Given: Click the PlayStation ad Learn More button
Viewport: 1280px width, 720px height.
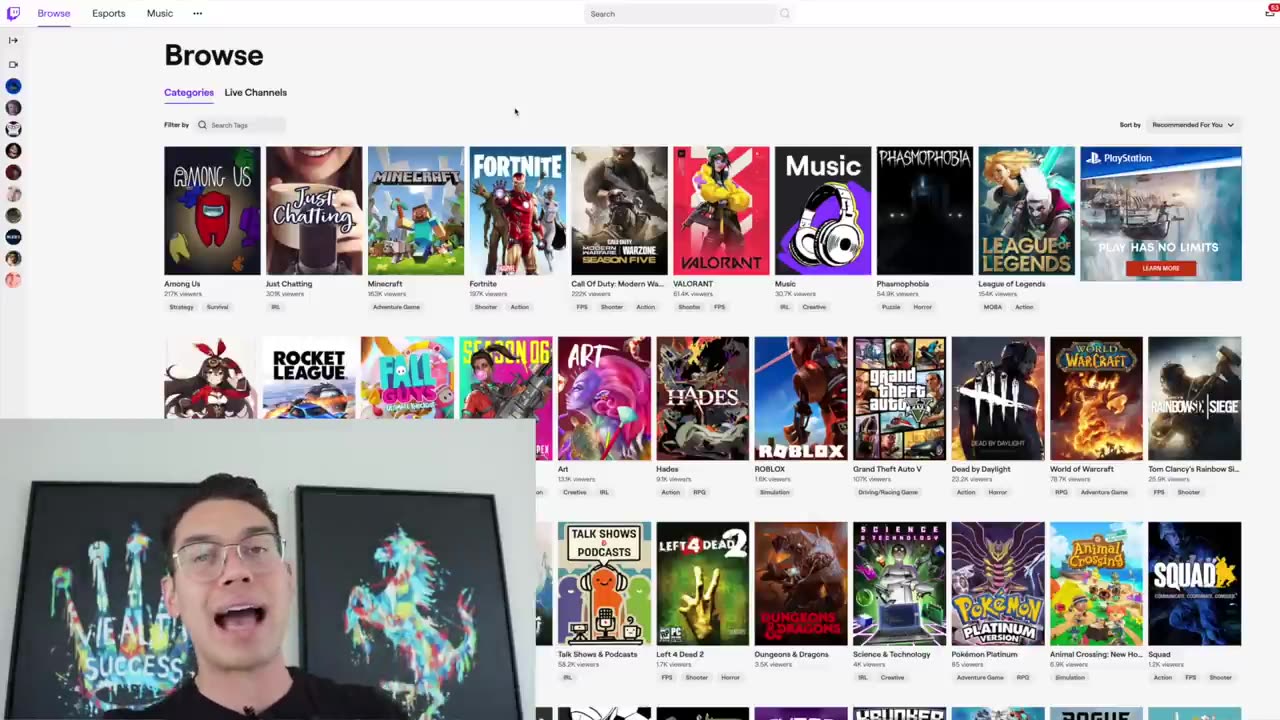Looking at the screenshot, I should coord(1161,268).
